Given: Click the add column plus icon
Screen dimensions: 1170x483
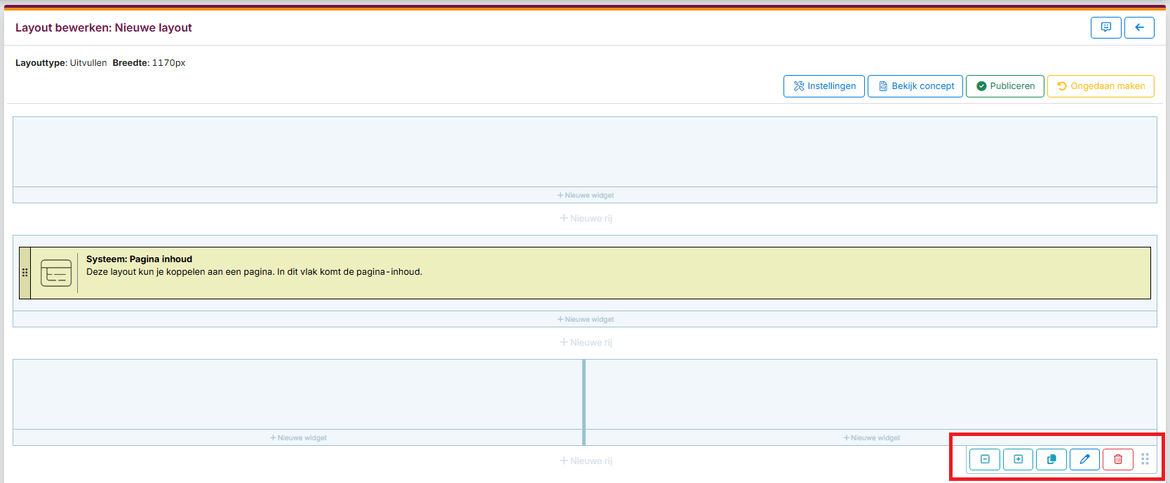Looking at the screenshot, I should (x=1018, y=459).
